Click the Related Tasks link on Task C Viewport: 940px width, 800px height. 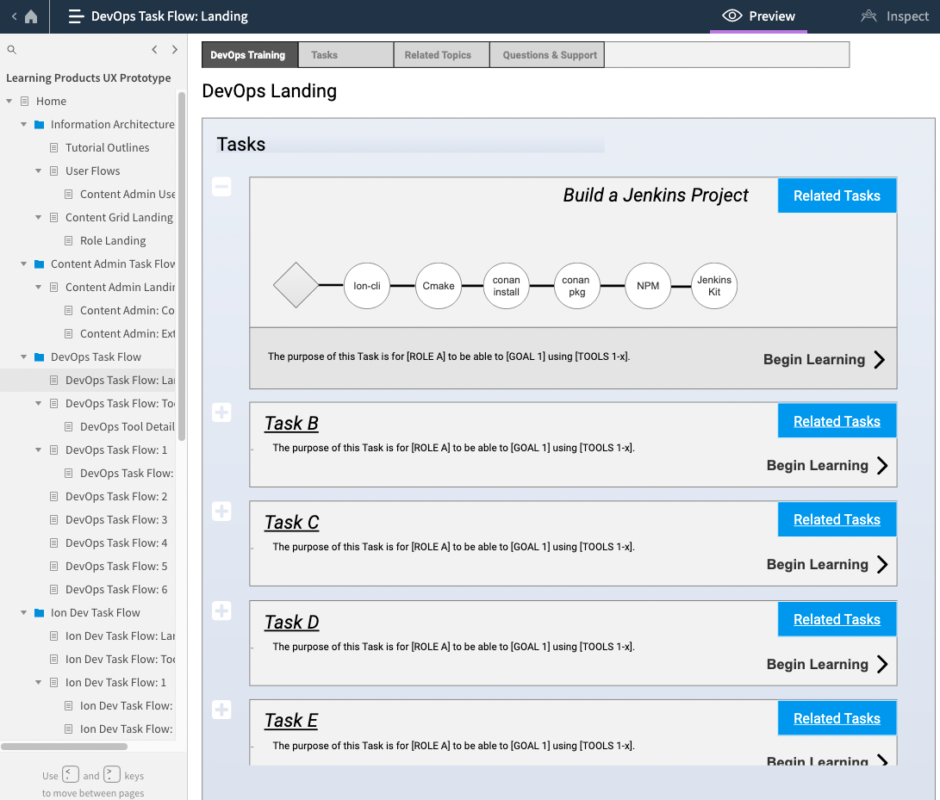837,519
